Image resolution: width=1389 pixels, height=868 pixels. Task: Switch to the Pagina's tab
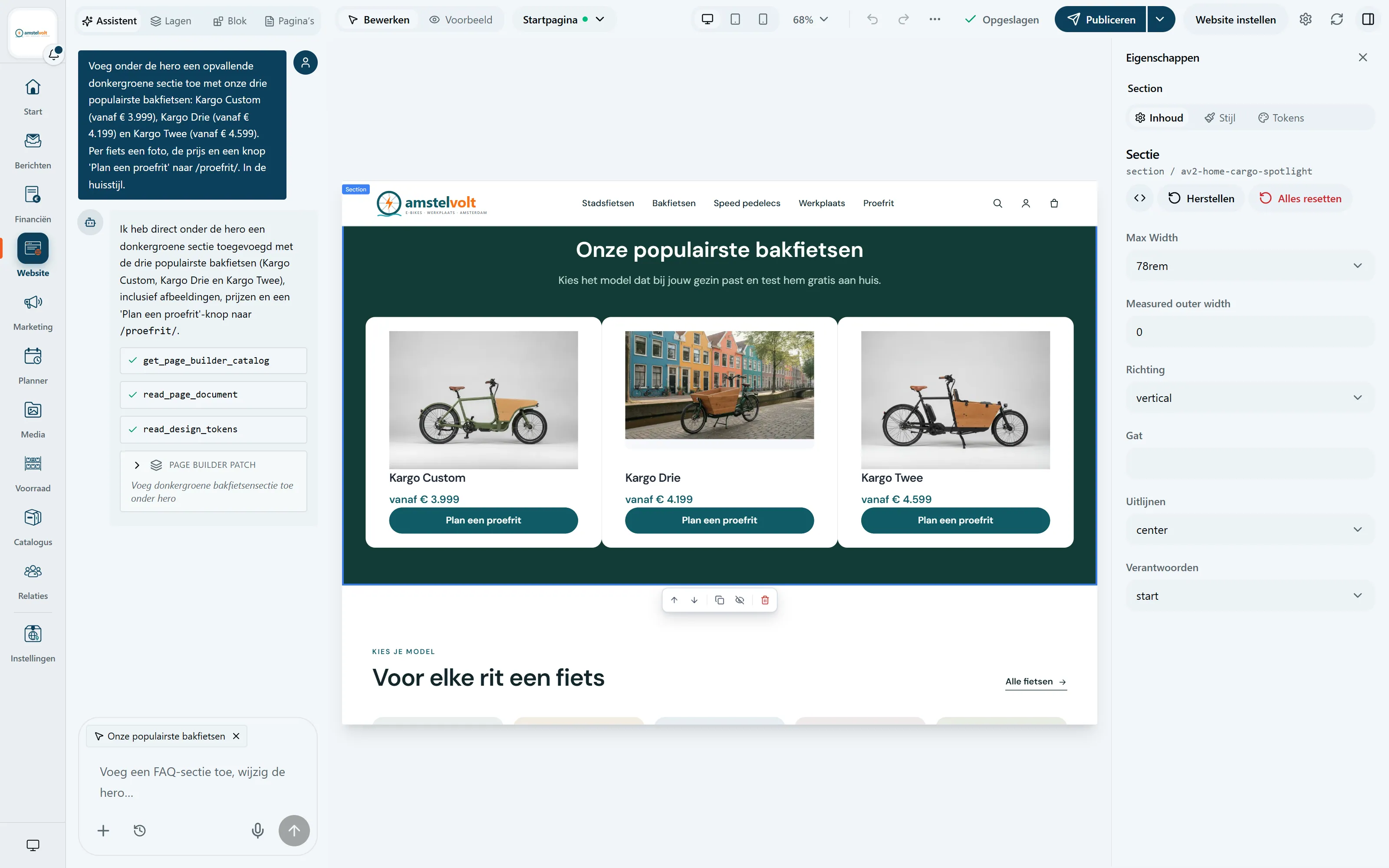click(x=289, y=21)
